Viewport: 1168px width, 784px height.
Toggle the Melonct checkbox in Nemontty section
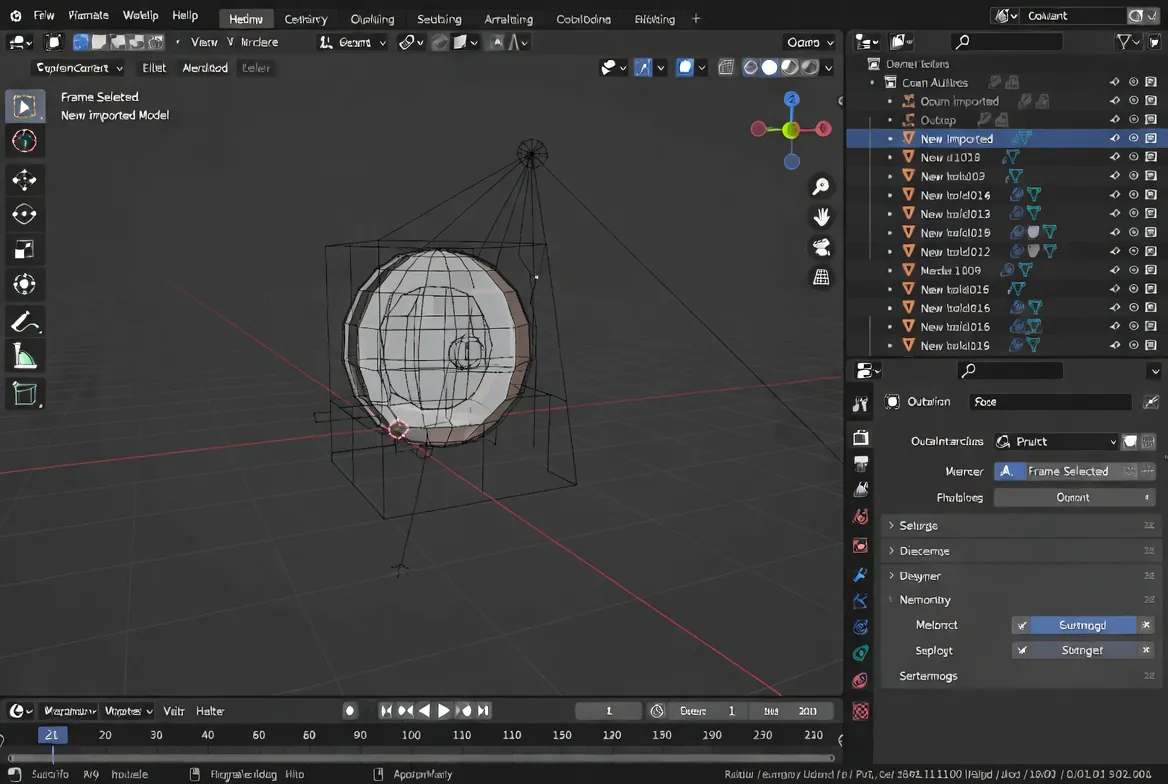coord(1022,625)
